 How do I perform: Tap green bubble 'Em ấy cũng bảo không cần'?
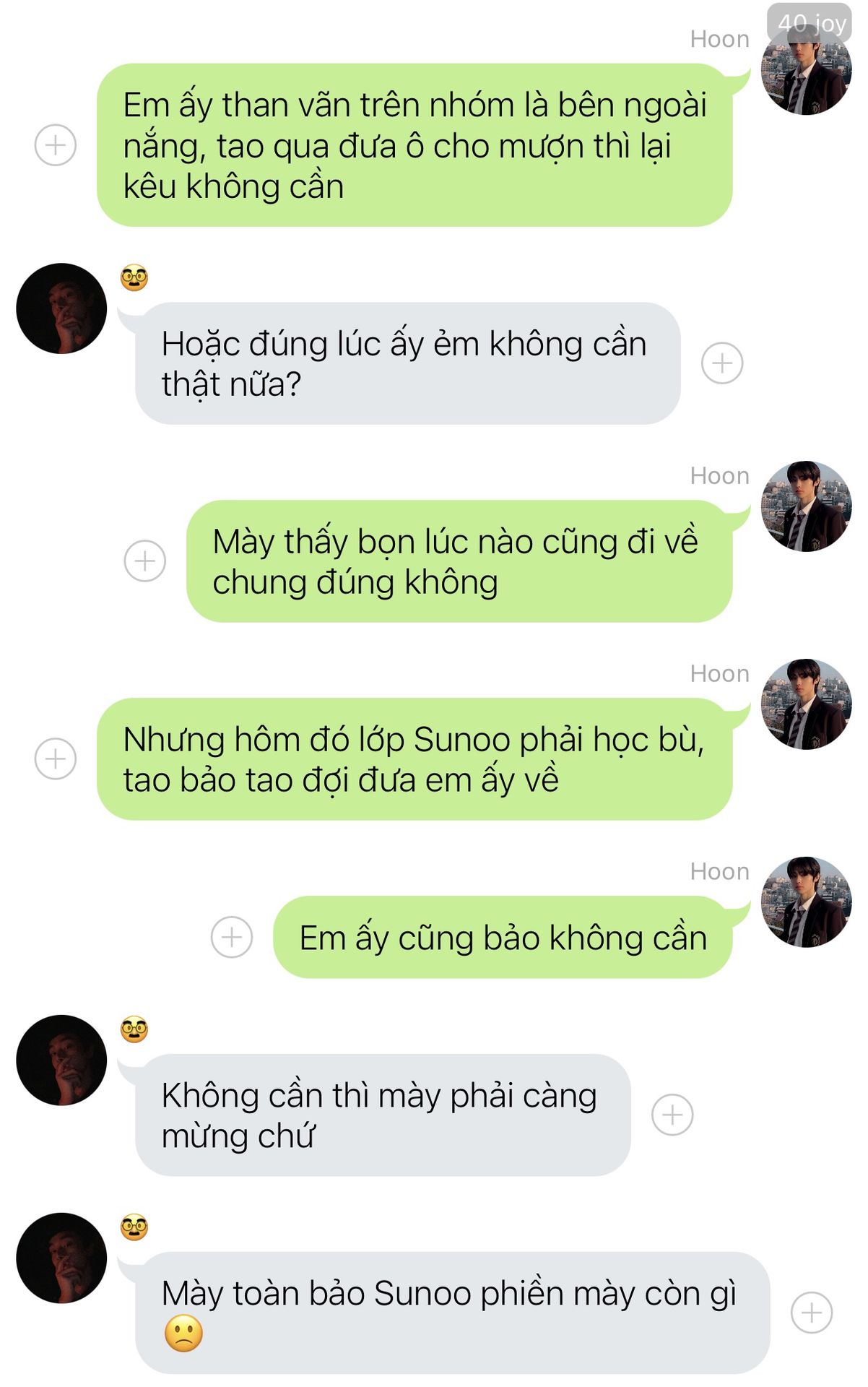[503, 937]
